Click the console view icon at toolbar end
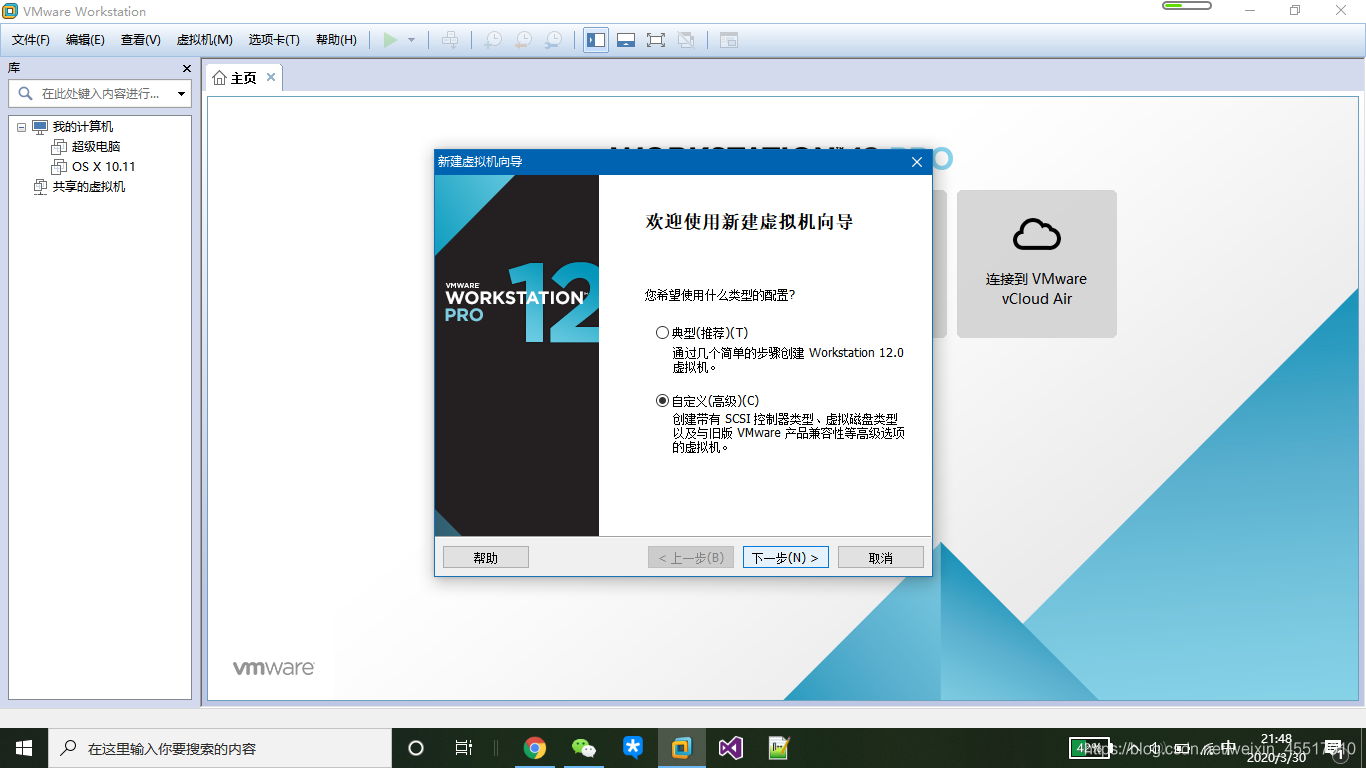Screen dimensions: 1366x768 [x=729, y=40]
